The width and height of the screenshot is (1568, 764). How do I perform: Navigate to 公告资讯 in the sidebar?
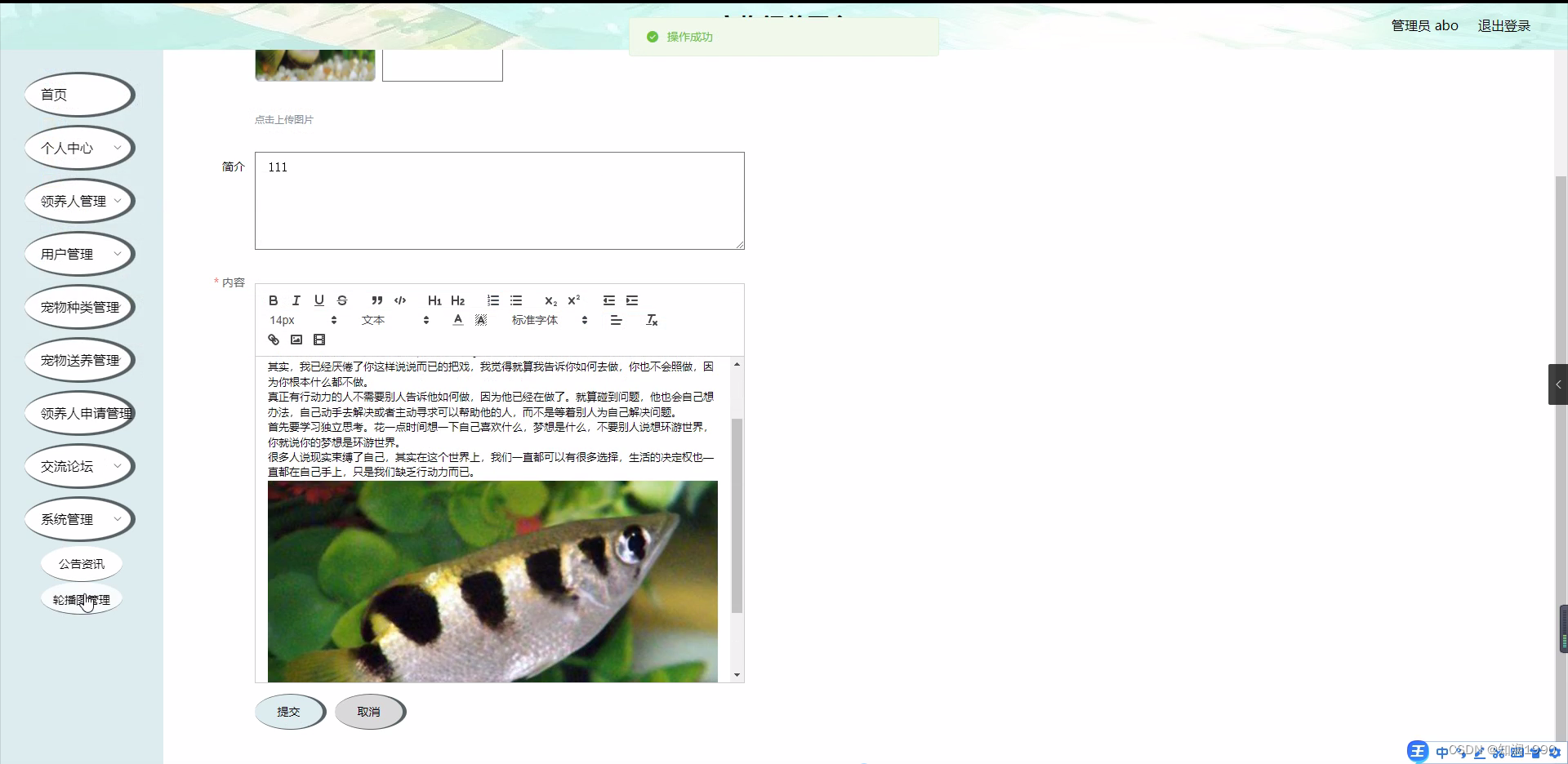(x=81, y=563)
